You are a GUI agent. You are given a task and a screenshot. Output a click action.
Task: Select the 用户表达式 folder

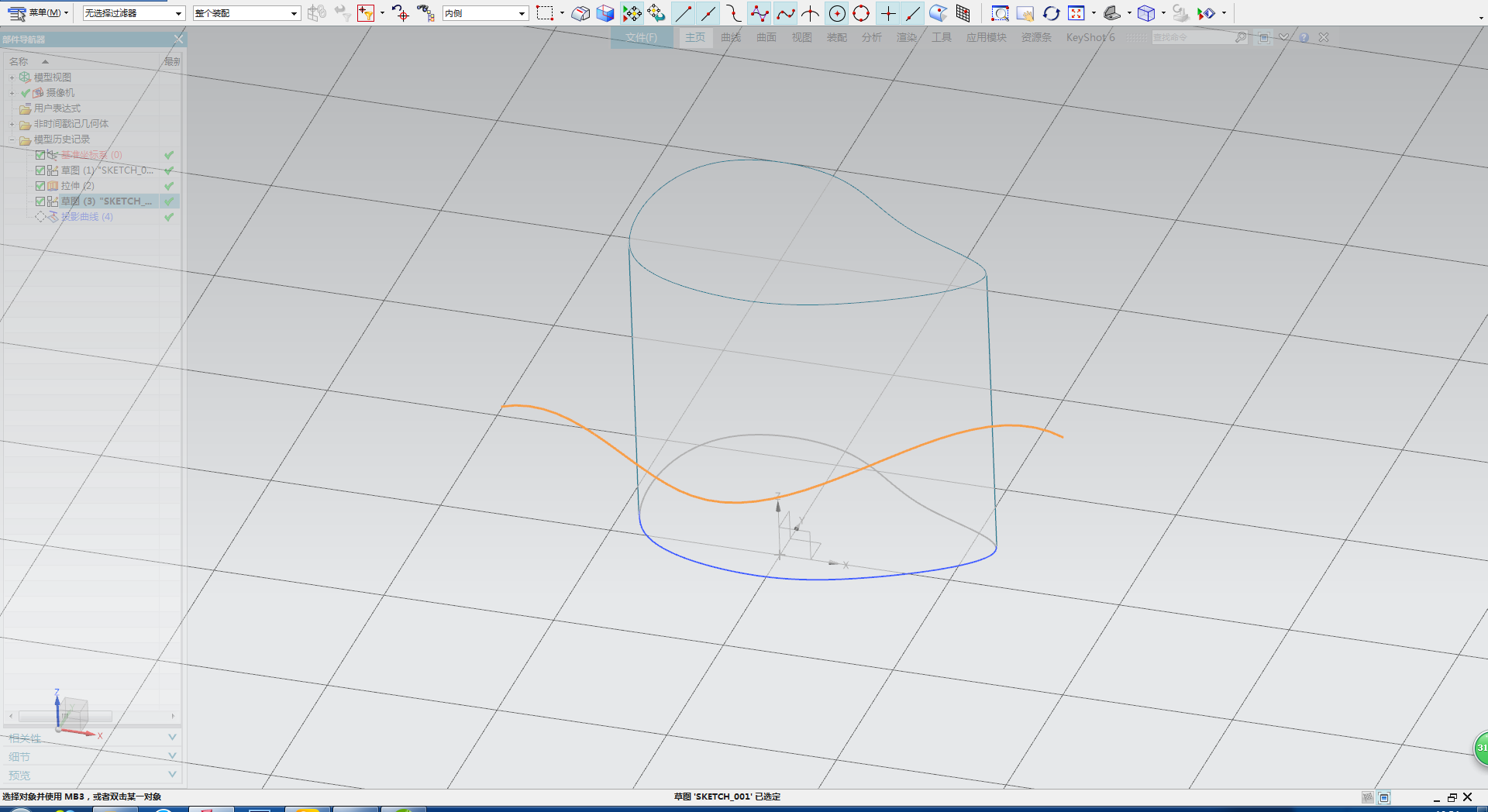pyautogui.click(x=50, y=108)
